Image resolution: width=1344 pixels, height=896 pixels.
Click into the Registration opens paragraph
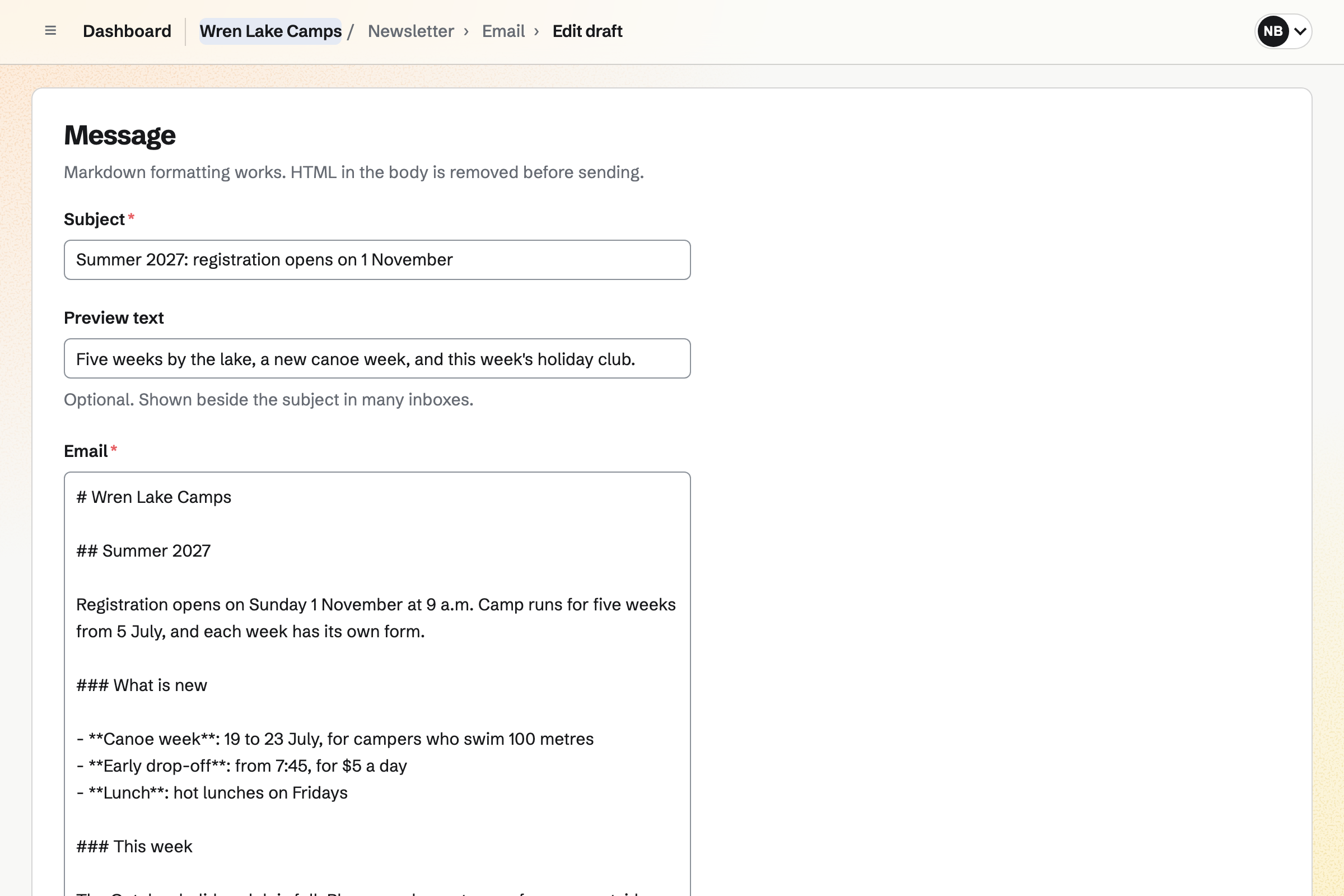[376, 618]
